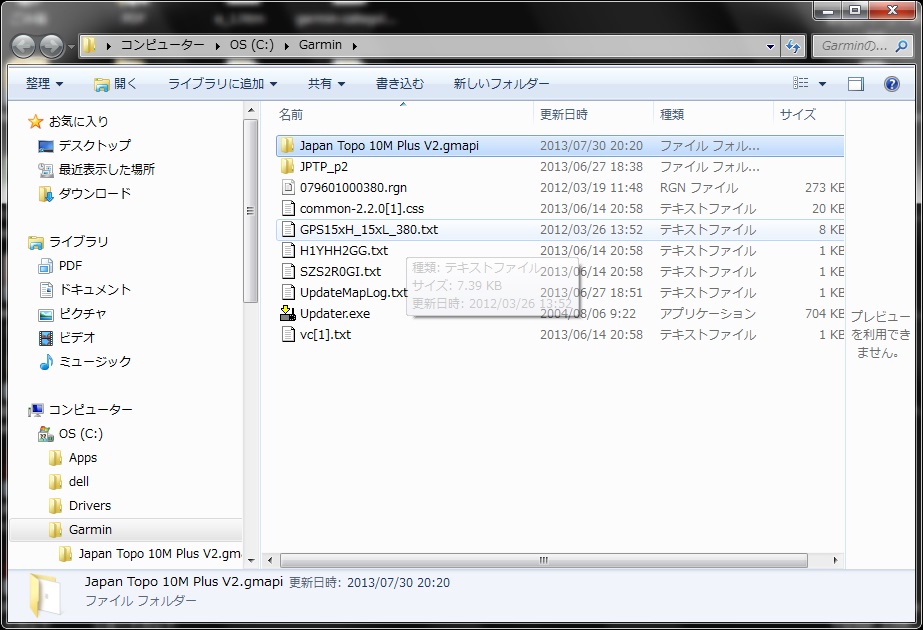Select the common-2.2.0[1].css file icon
The height and width of the screenshot is (630, 923).
coord(288,208)
